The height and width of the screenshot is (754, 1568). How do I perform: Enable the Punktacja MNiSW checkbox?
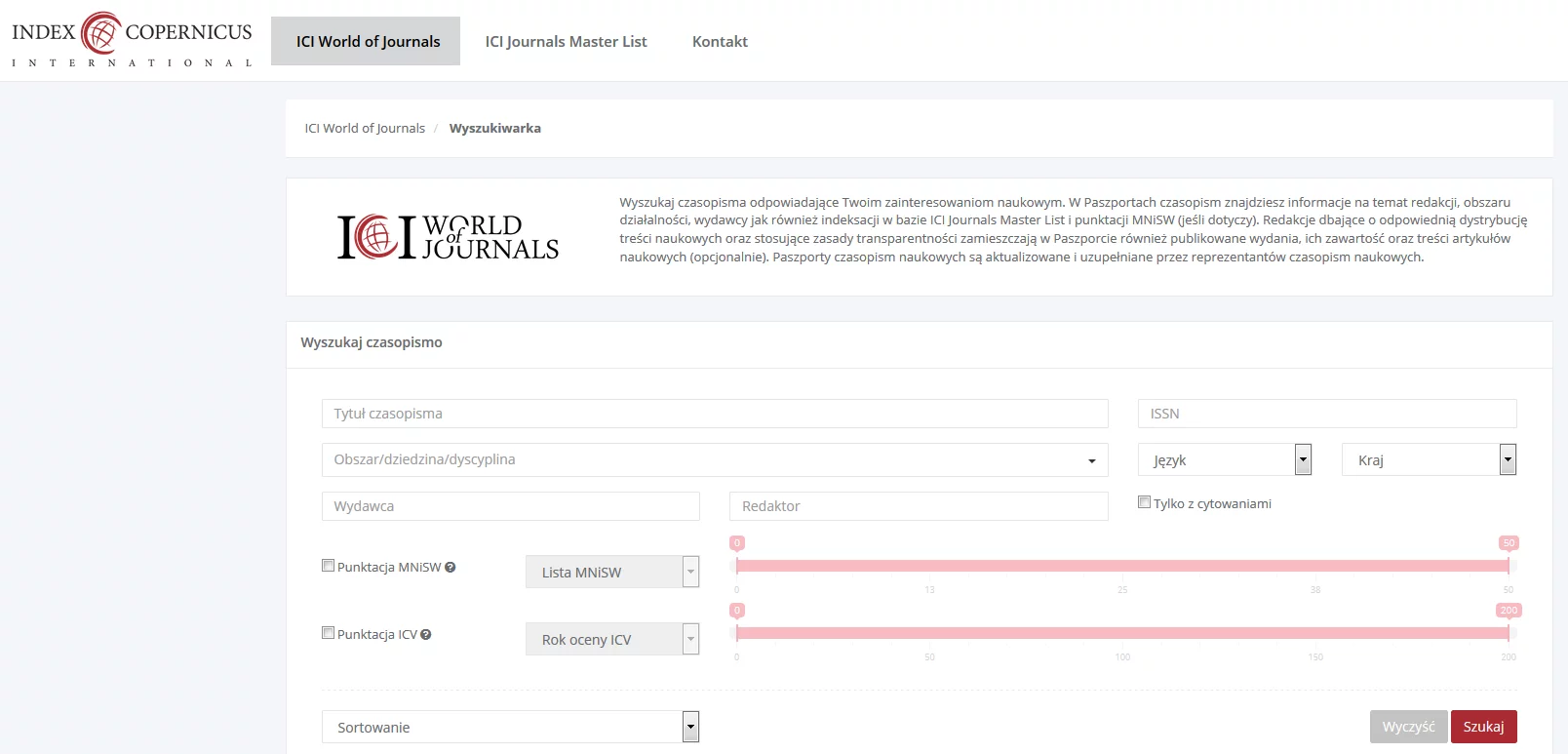coord(329,566)
